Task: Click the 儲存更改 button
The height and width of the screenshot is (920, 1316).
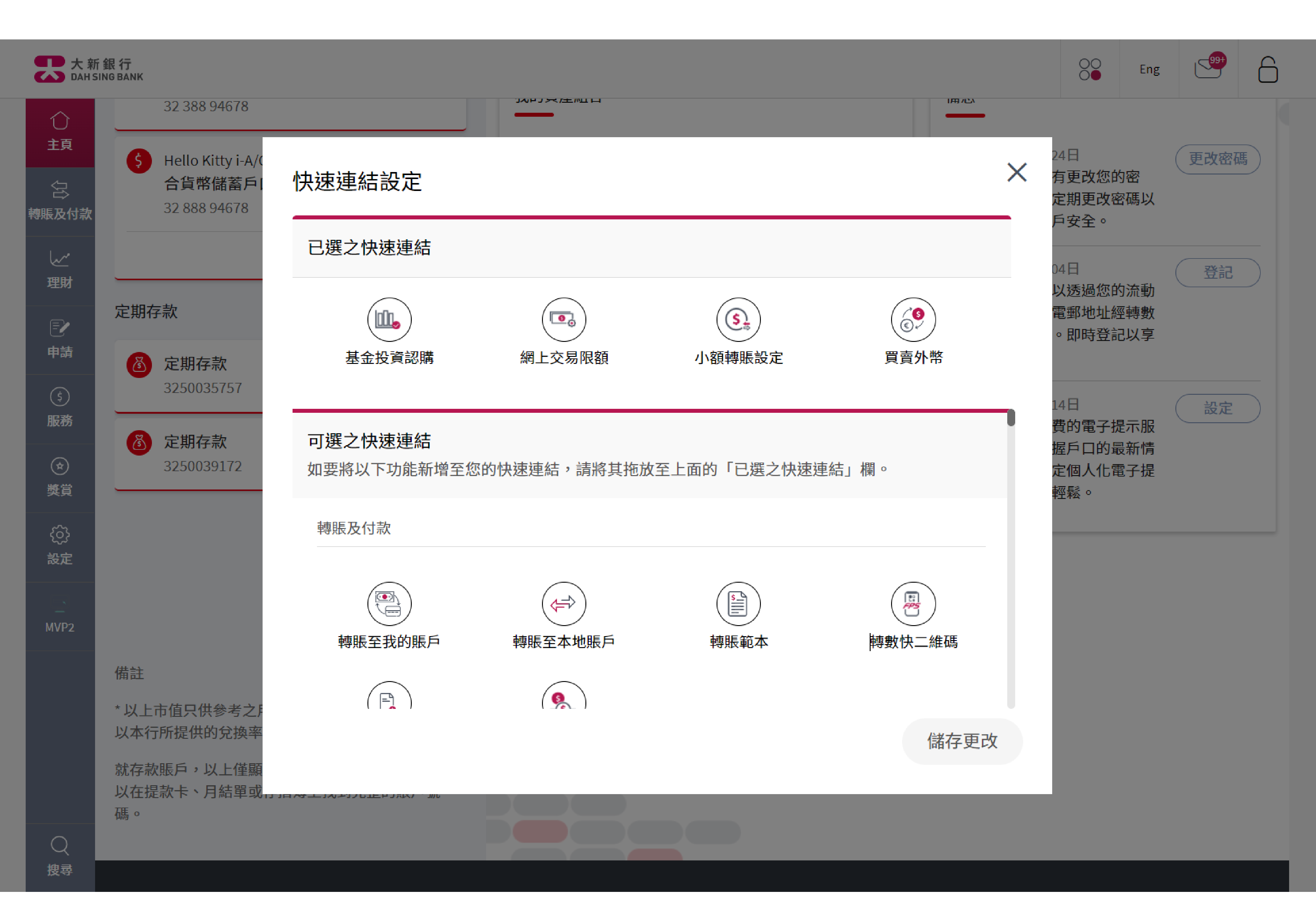Action: point(962,741)
